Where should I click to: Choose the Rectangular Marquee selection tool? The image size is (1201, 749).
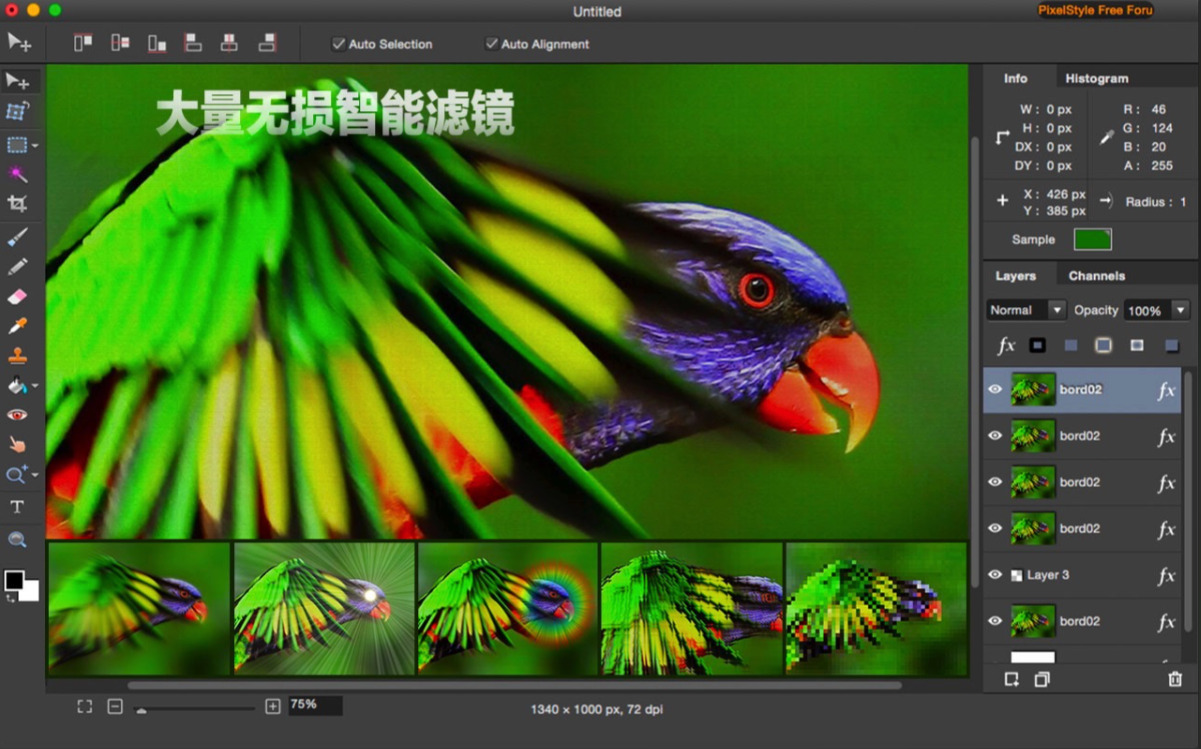(x=17, y=145)
